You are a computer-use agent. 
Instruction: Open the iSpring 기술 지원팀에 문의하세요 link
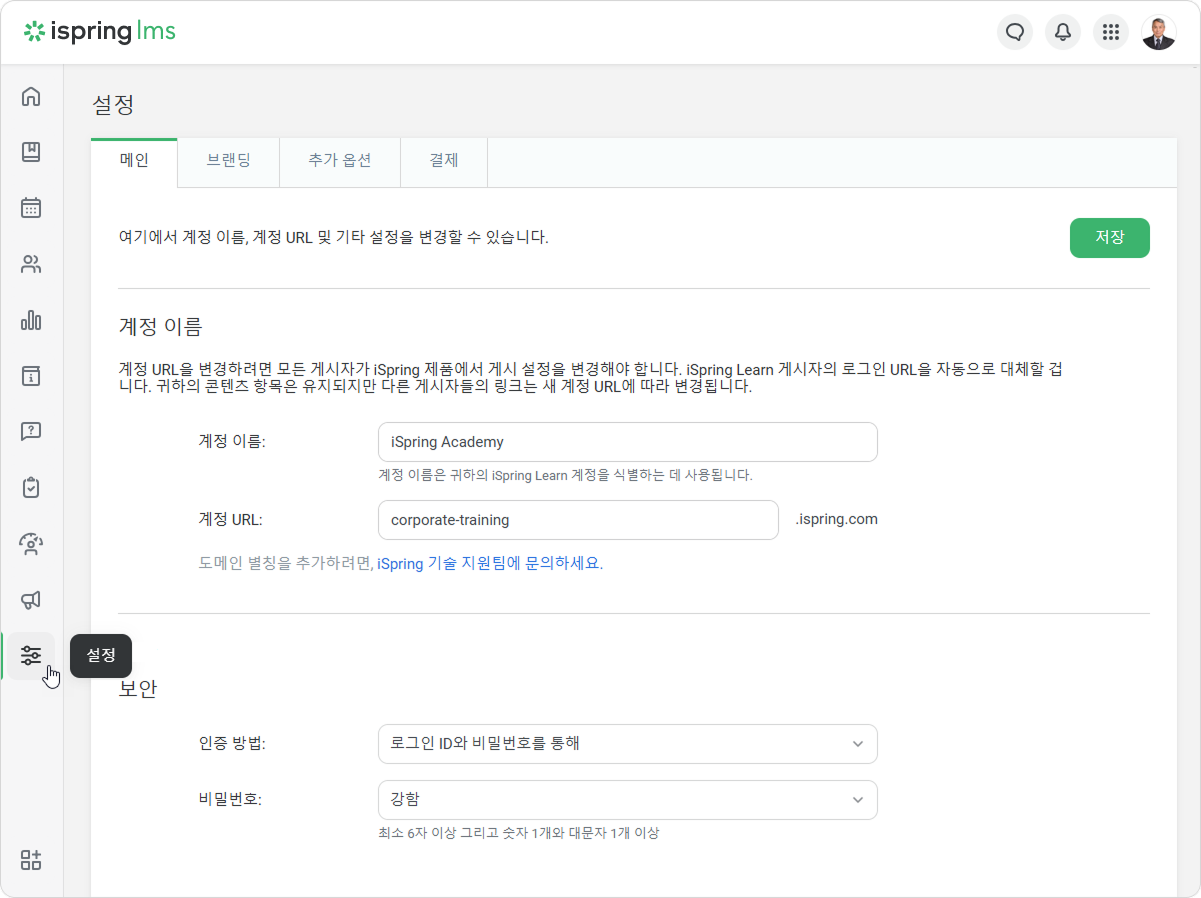[x=490, y=563]
